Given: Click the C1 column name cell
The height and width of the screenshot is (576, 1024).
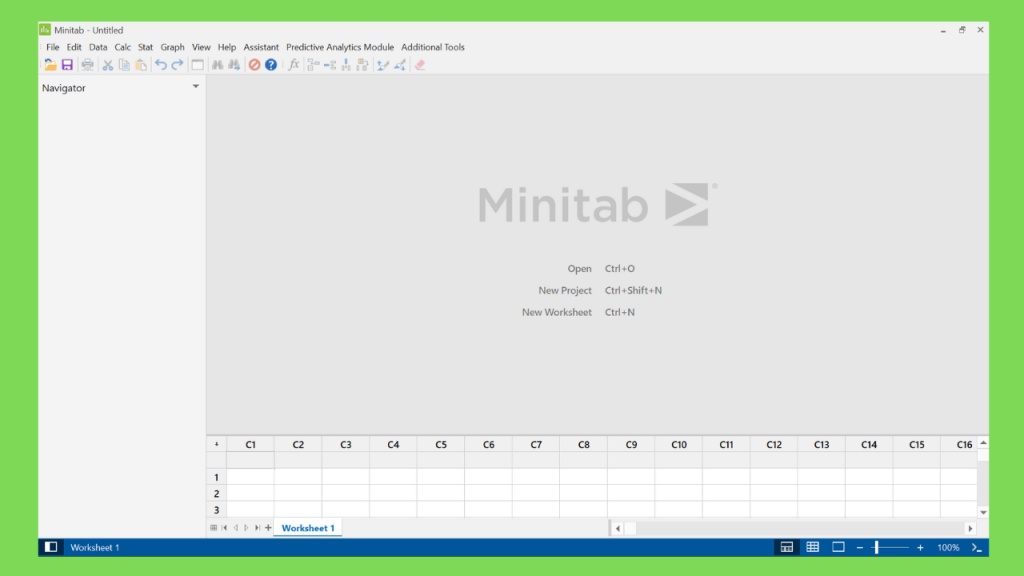Looking at the screenshot, I should point(250,460).
